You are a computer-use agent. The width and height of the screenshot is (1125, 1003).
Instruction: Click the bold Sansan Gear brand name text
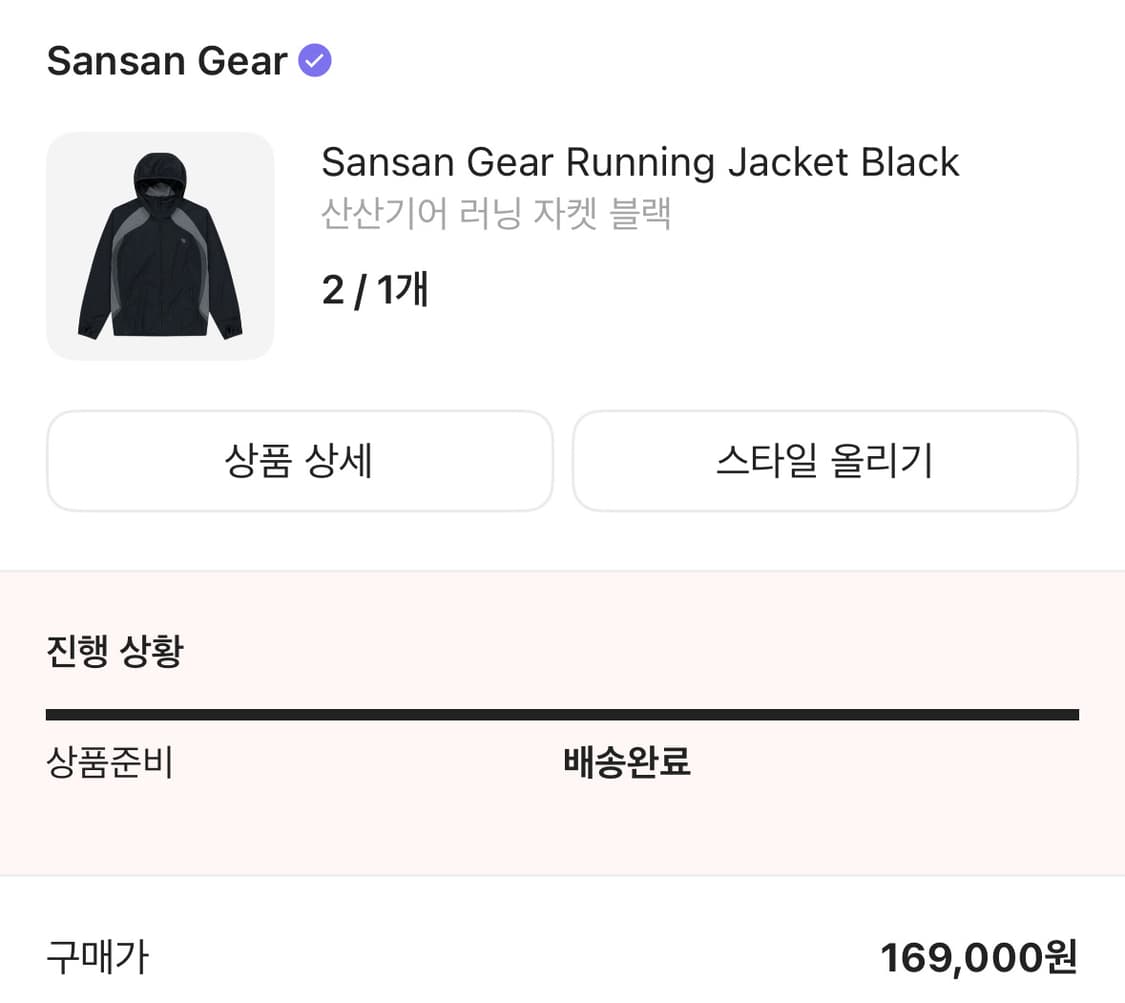click(165, 61)
